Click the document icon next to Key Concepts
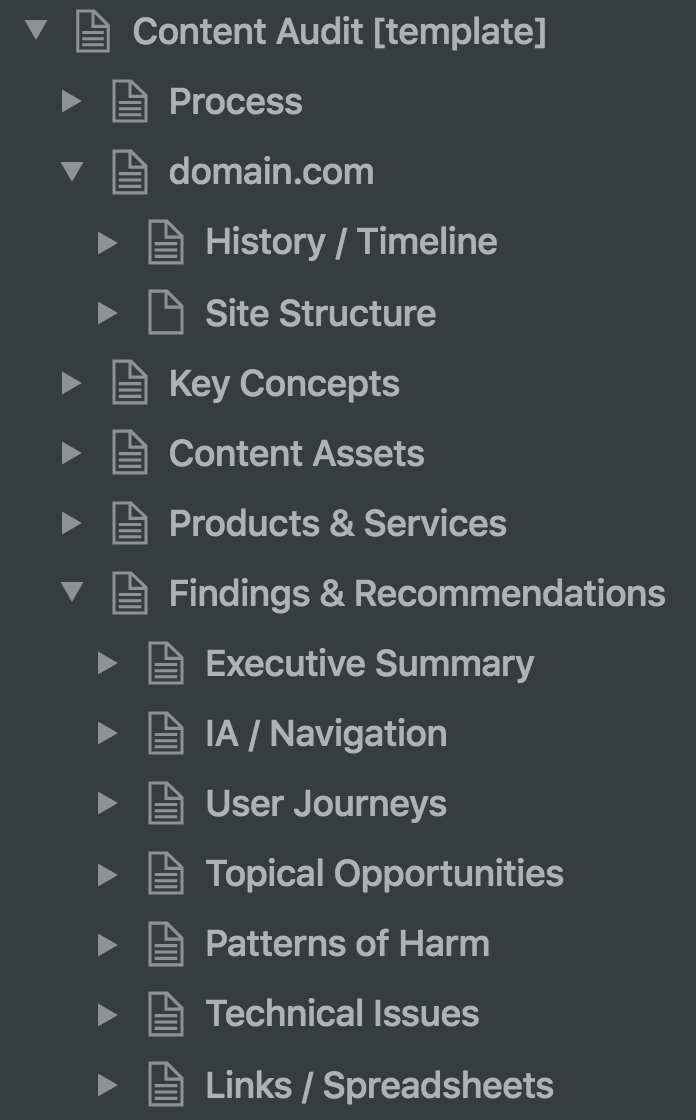 pyautogui.click(x=129, y=382)
